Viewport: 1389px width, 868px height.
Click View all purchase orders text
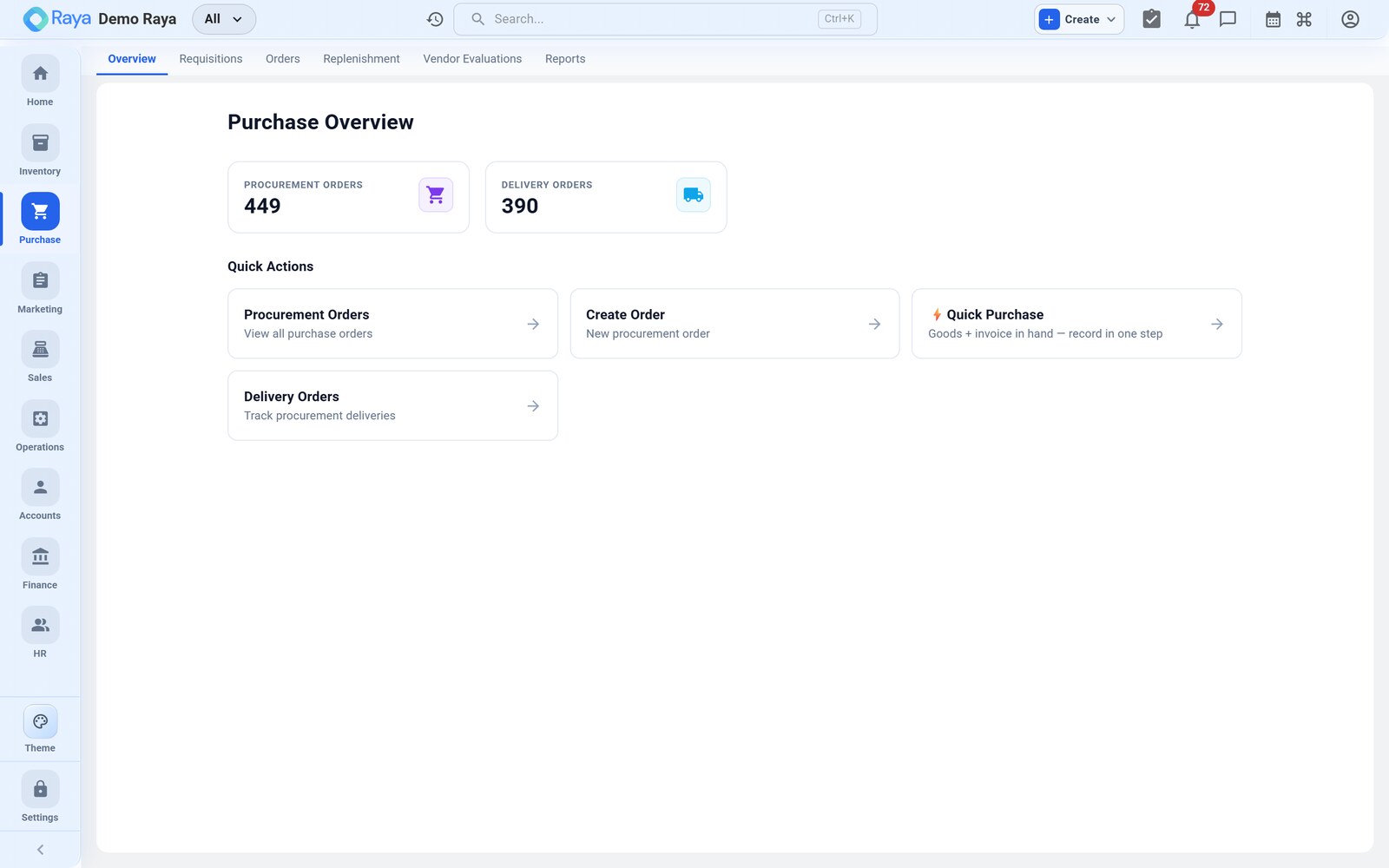[308, 333]
